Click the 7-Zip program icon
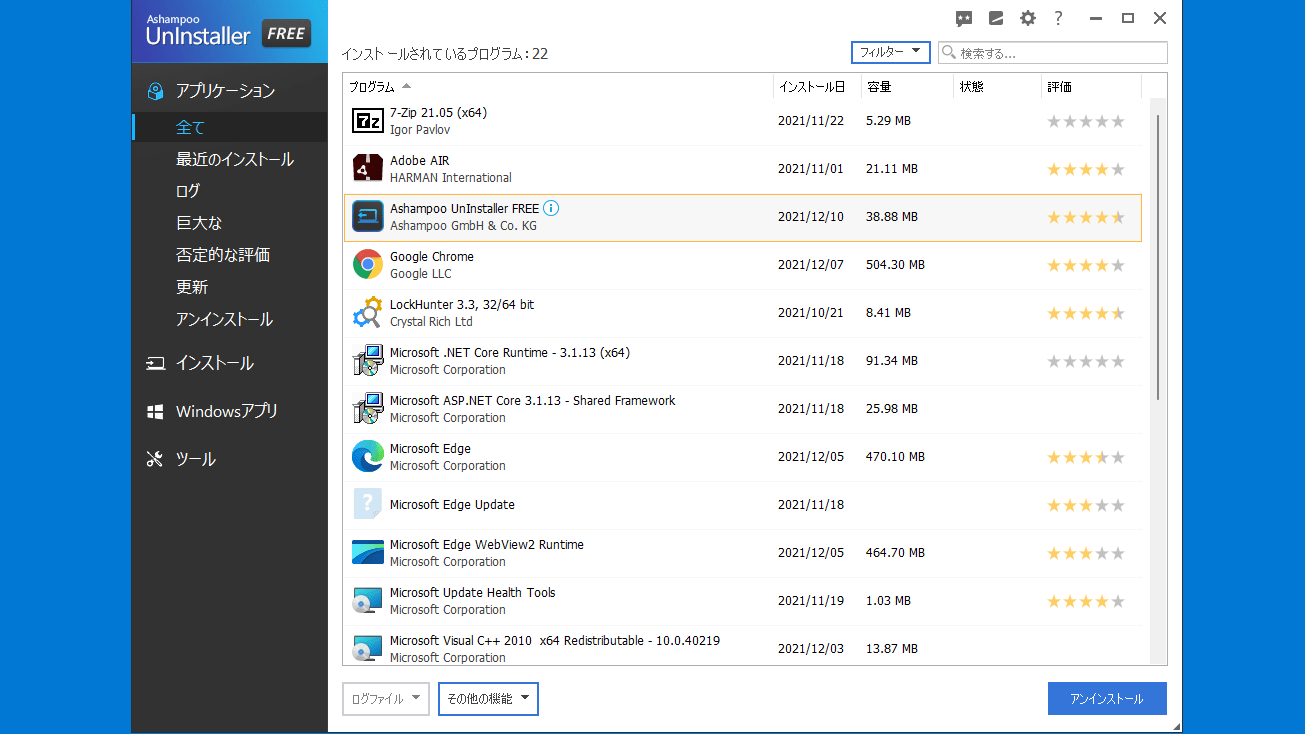1305x734 pixels. [x=368, y=121]
